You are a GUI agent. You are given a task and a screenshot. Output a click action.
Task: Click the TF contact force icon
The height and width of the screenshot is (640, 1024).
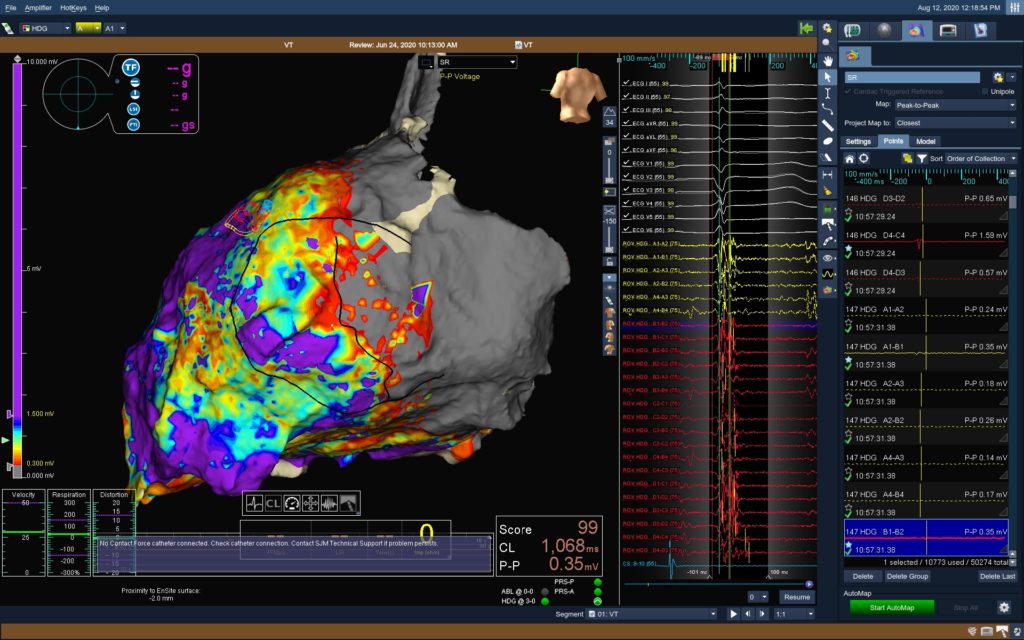131,67
